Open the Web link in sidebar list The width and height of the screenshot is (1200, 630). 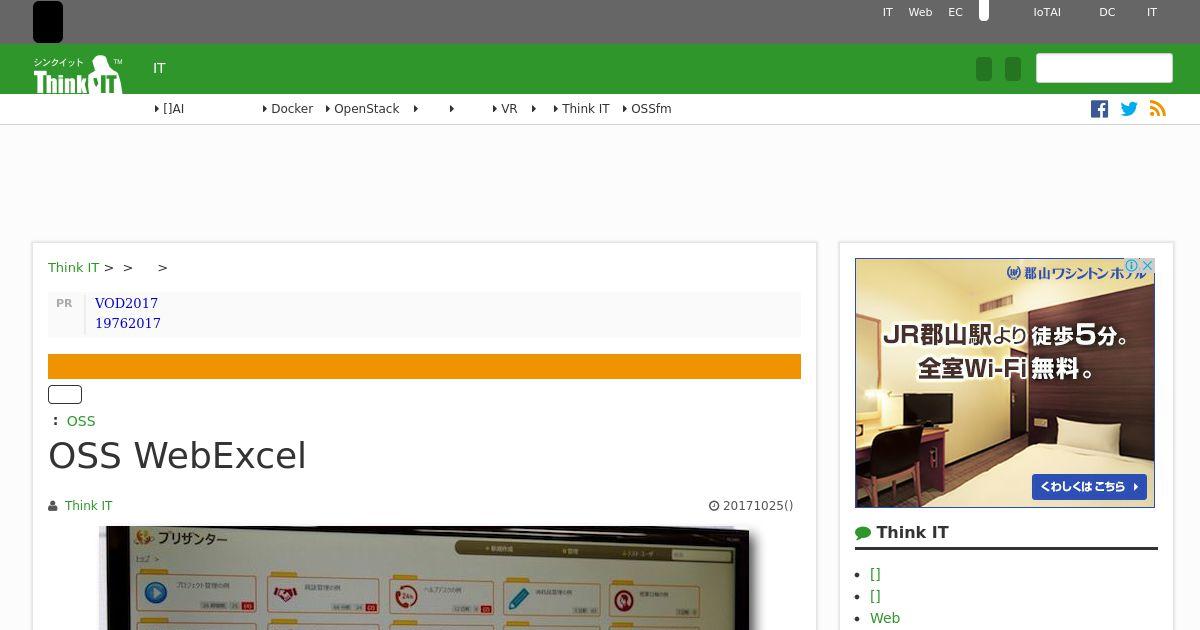pyautogui.click(x=885, y=618)
